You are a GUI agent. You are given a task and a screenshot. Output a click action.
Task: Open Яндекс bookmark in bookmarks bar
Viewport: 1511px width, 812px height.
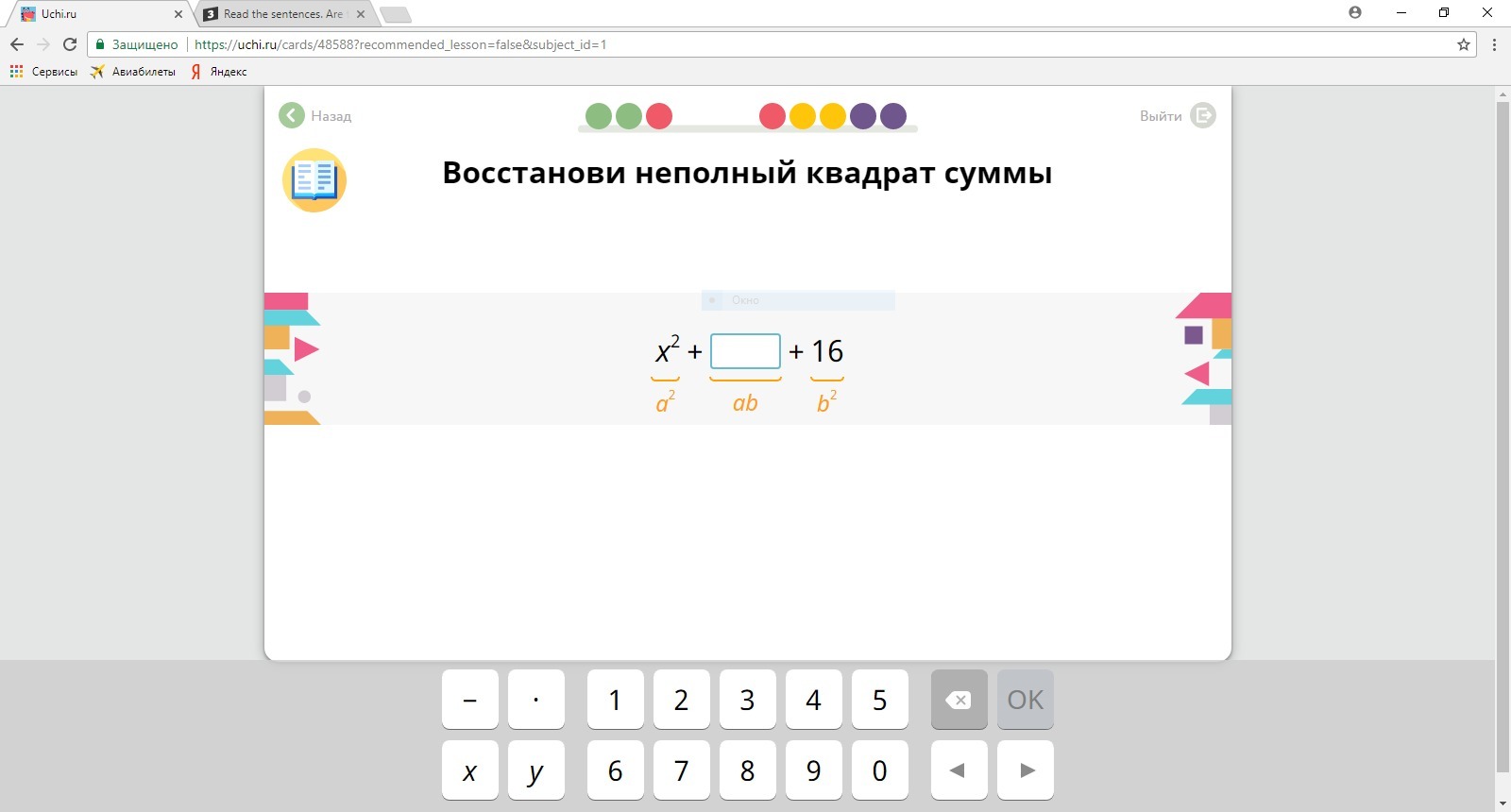coord(219,72)
